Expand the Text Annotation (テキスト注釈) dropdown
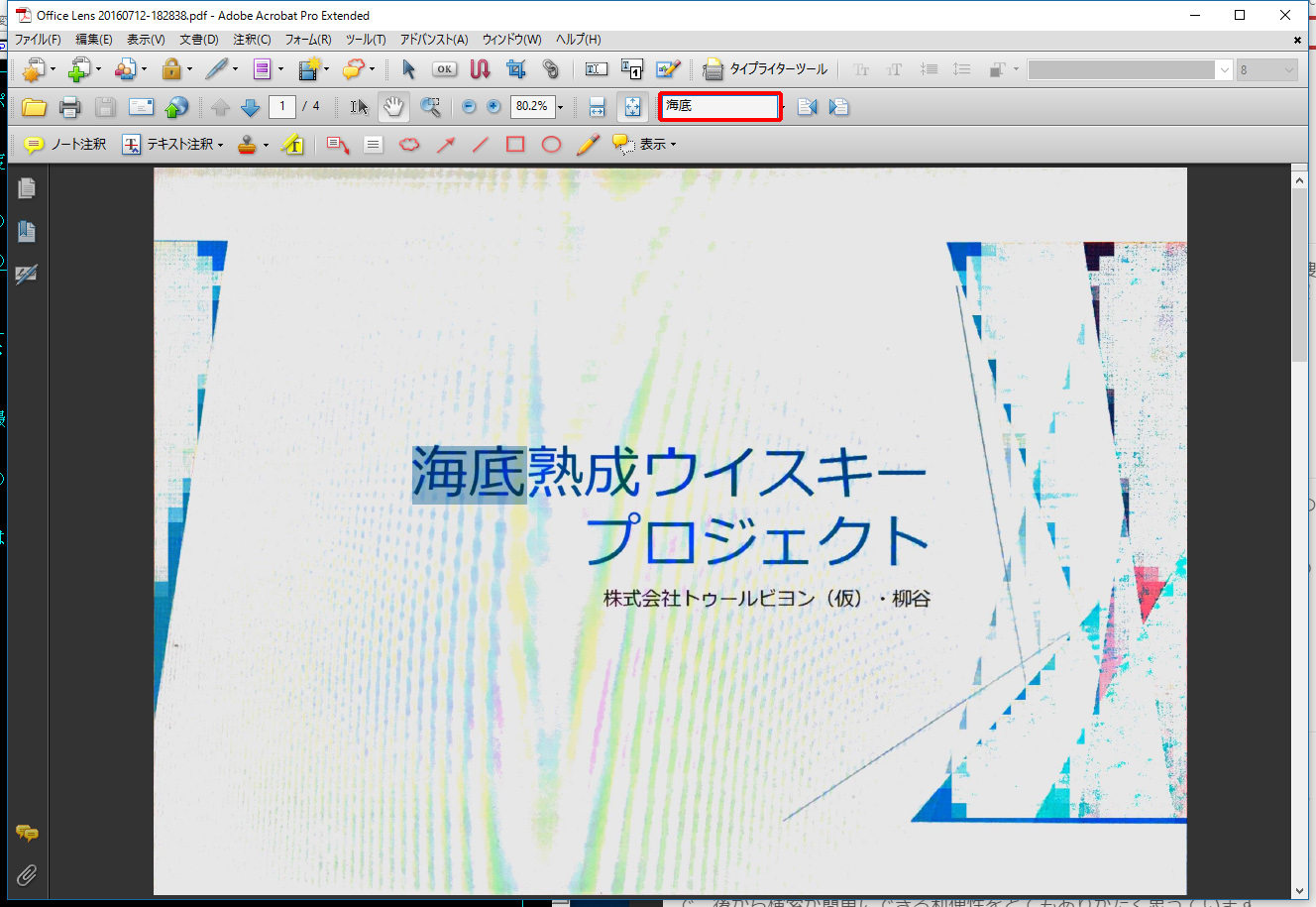The image size is (1316, 907). tap(220, 146)
